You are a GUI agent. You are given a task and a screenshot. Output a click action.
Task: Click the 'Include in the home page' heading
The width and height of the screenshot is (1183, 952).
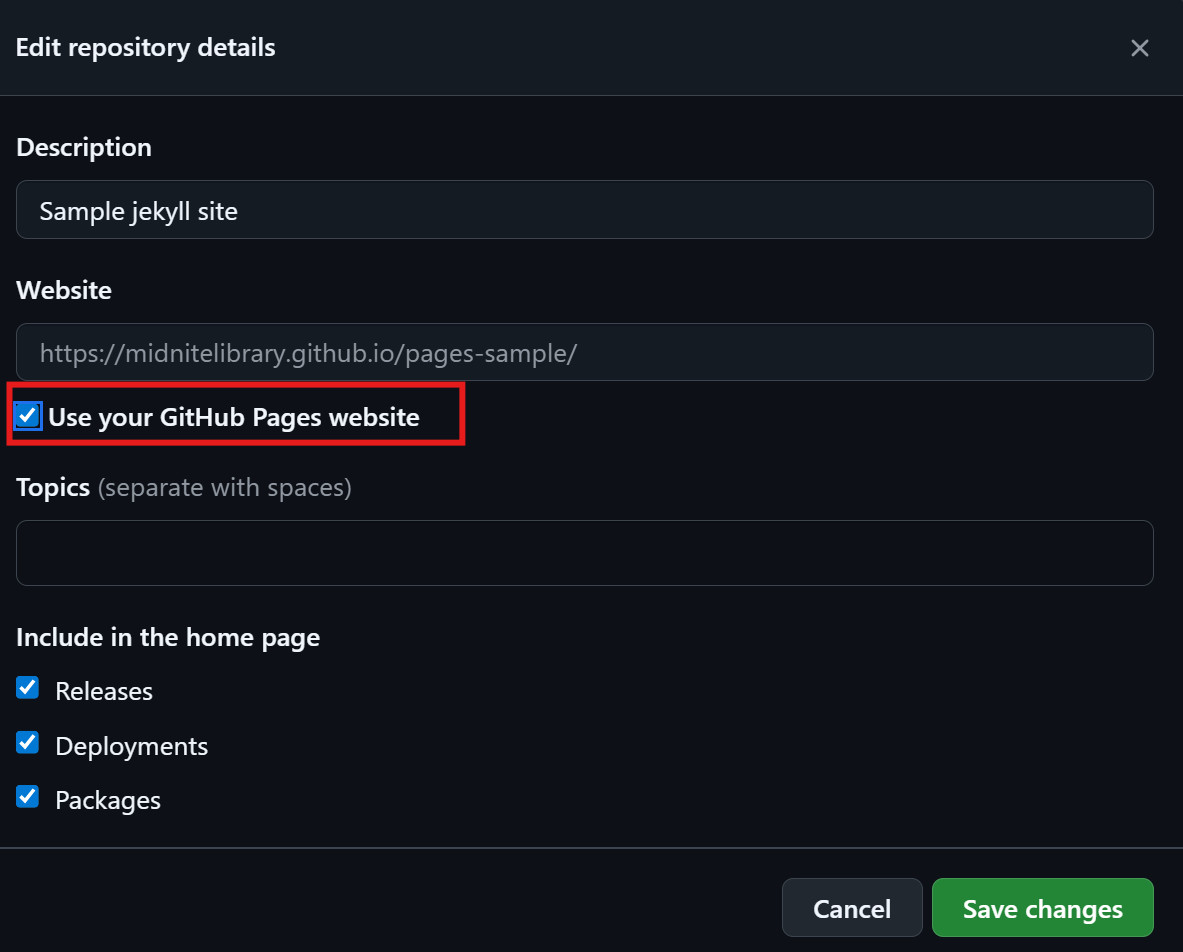(x=168, y=637)
